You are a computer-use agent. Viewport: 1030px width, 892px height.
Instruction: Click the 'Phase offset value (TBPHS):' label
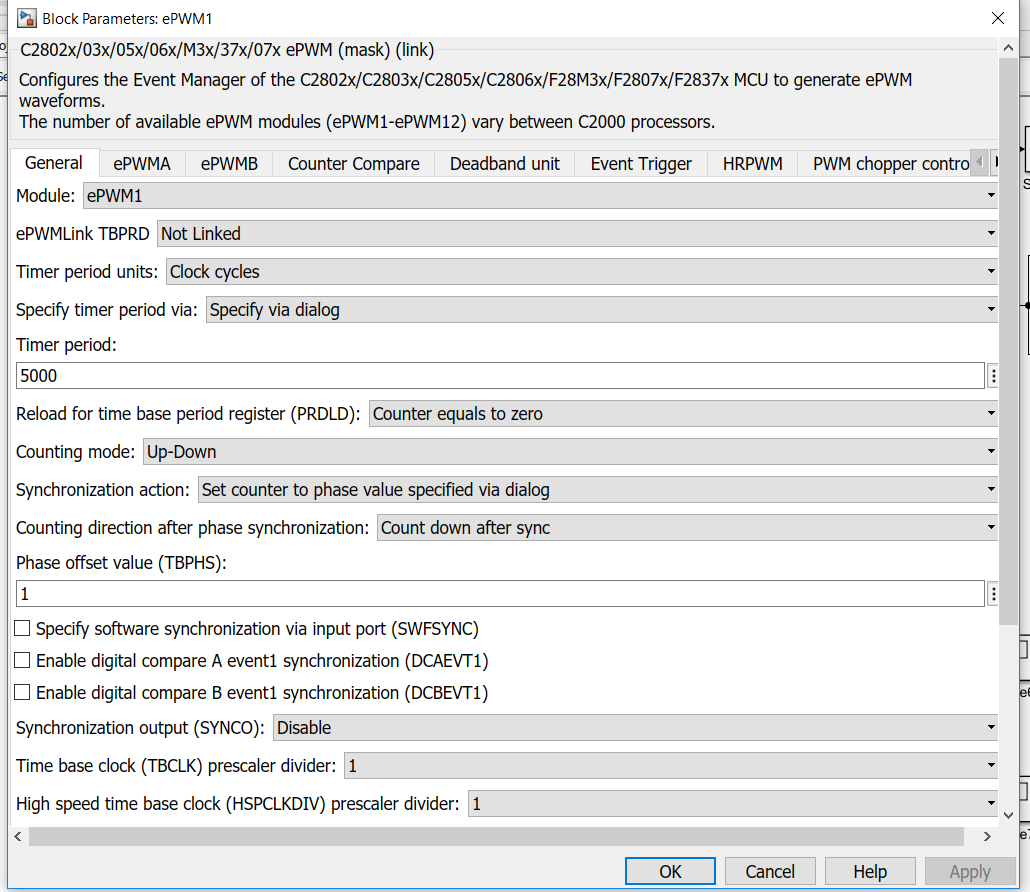122,563
